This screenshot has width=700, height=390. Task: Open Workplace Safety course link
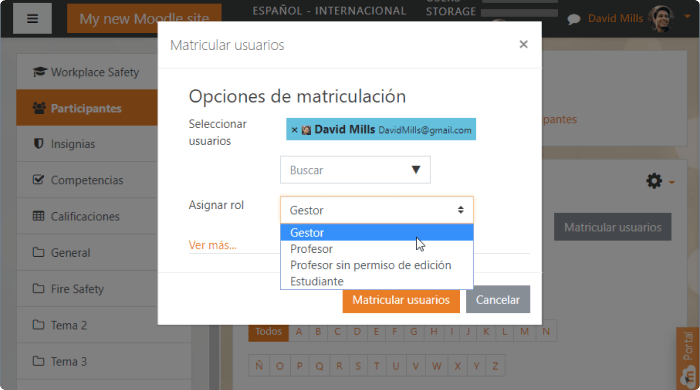(95, 72)
